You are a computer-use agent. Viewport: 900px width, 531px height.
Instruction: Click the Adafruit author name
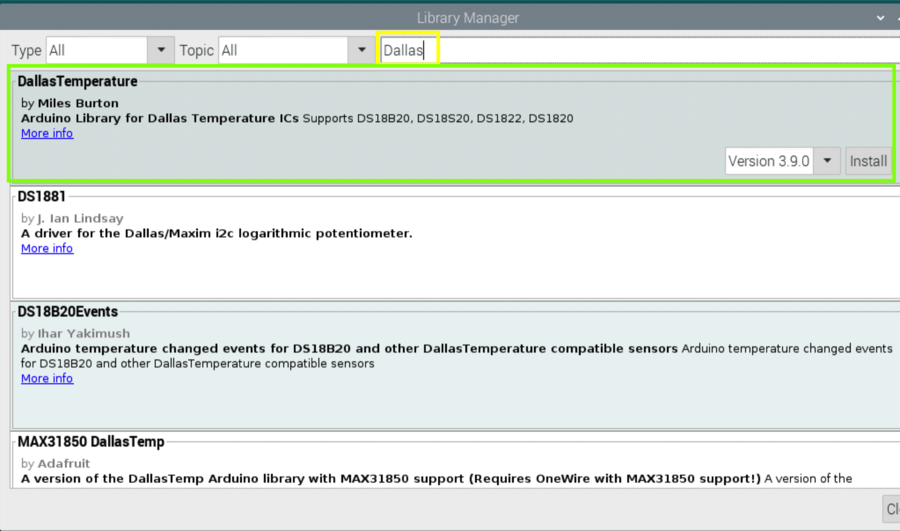tap(62, 463)
